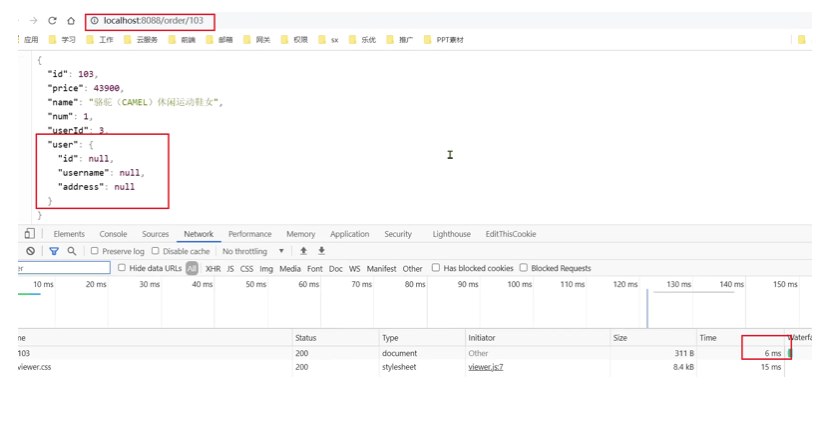Check Has blocked cookies
The image size is (825, 424).
point(436,268)
